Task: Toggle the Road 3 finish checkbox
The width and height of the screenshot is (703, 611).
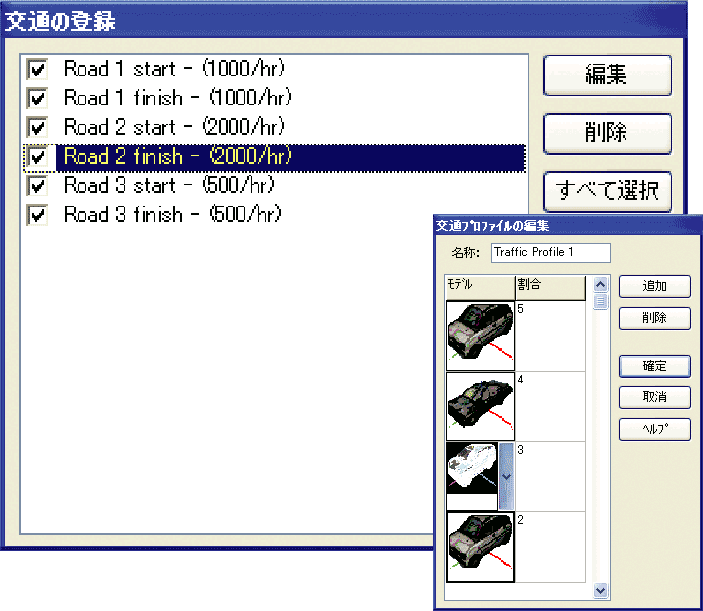Action: [37, 215]
